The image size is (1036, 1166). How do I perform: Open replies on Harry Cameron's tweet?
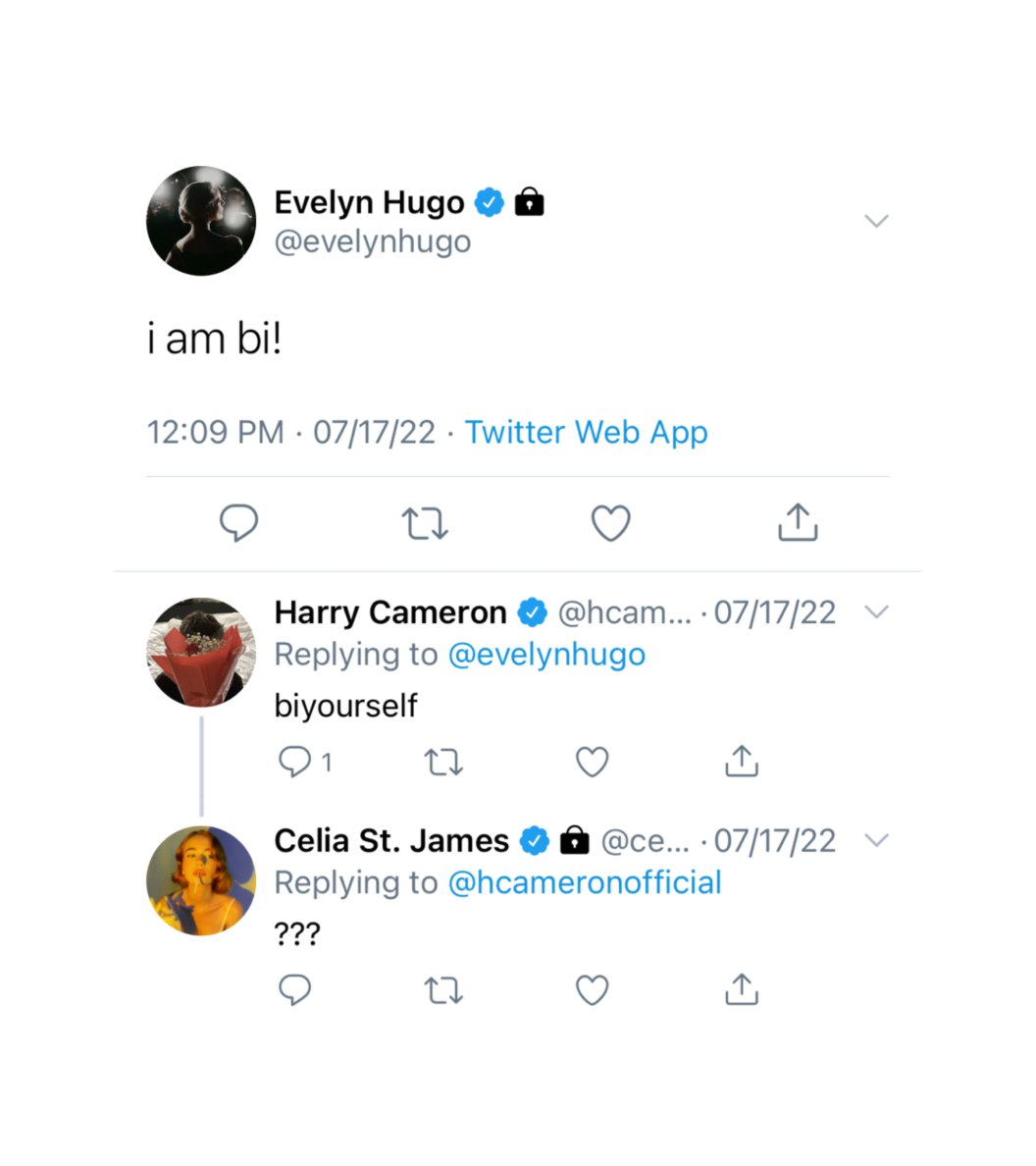(x=304, y=763)
